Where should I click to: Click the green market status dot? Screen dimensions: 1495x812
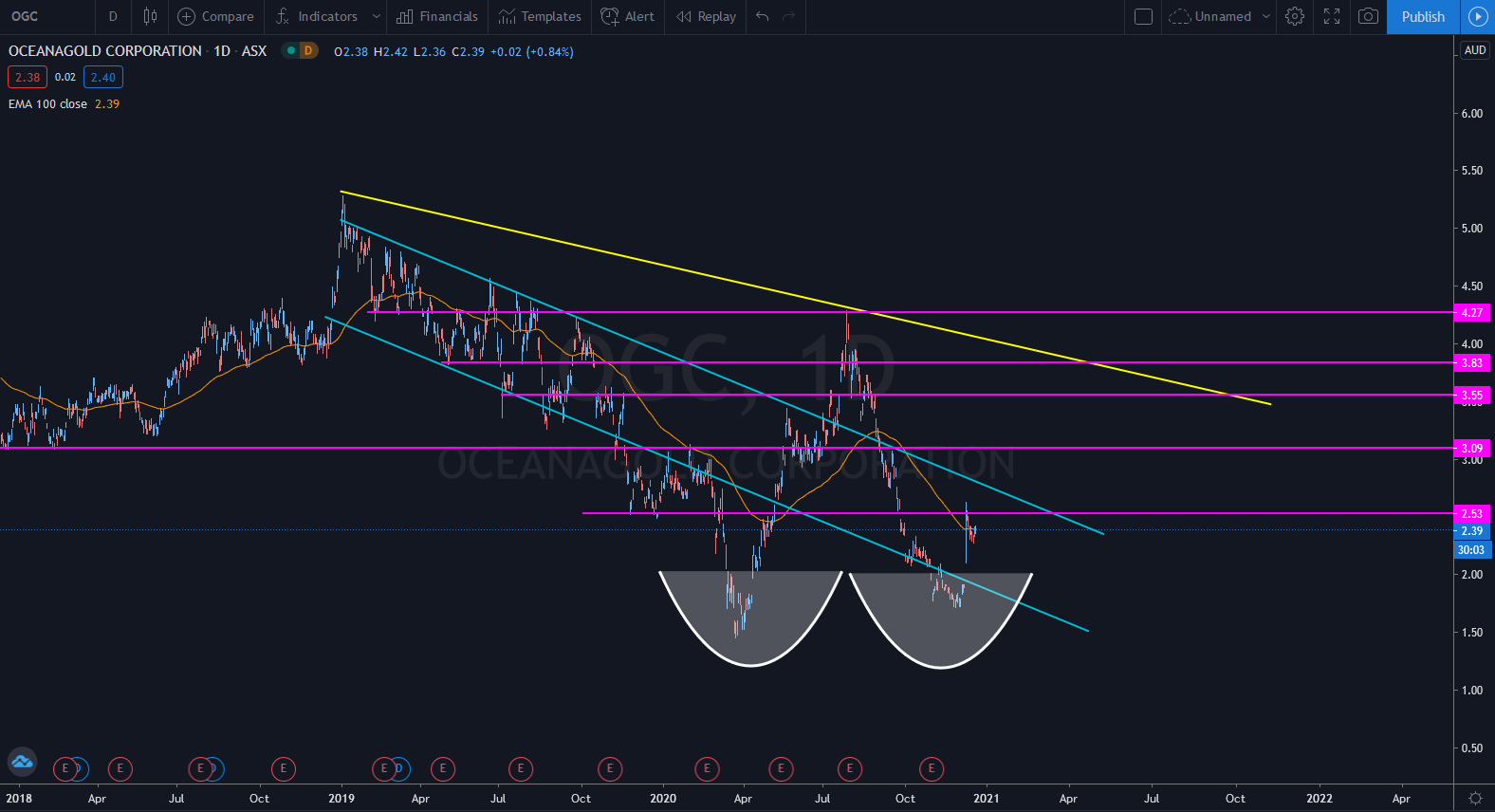290,51
